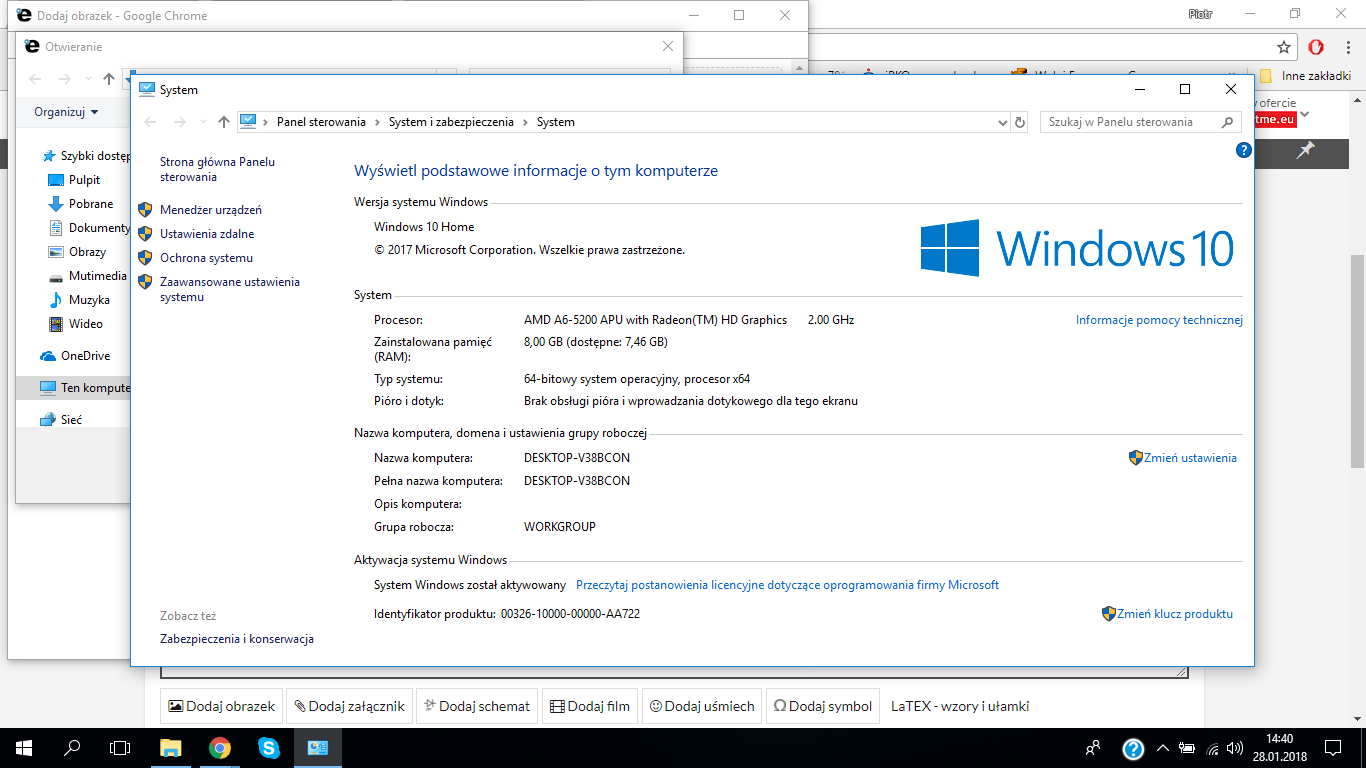Expand the System address bar history dropdown
The image size is (1366, 768).
tap(1003, 122)
